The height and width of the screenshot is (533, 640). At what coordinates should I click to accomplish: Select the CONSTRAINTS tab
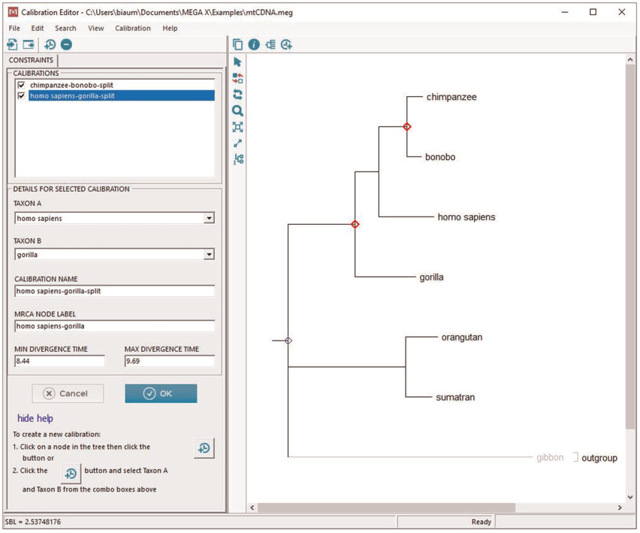31,60
